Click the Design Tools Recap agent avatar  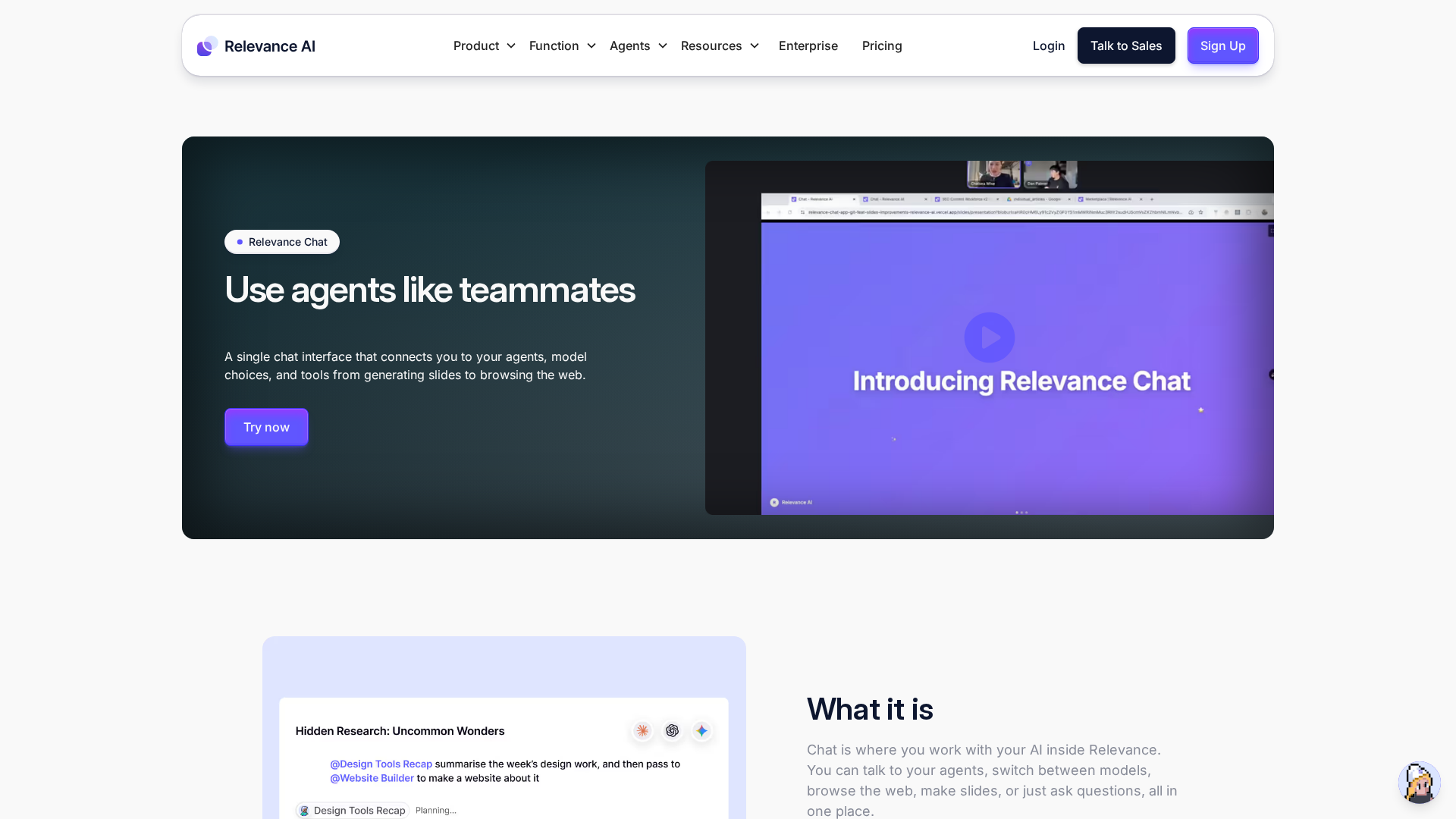click(305, 811)
